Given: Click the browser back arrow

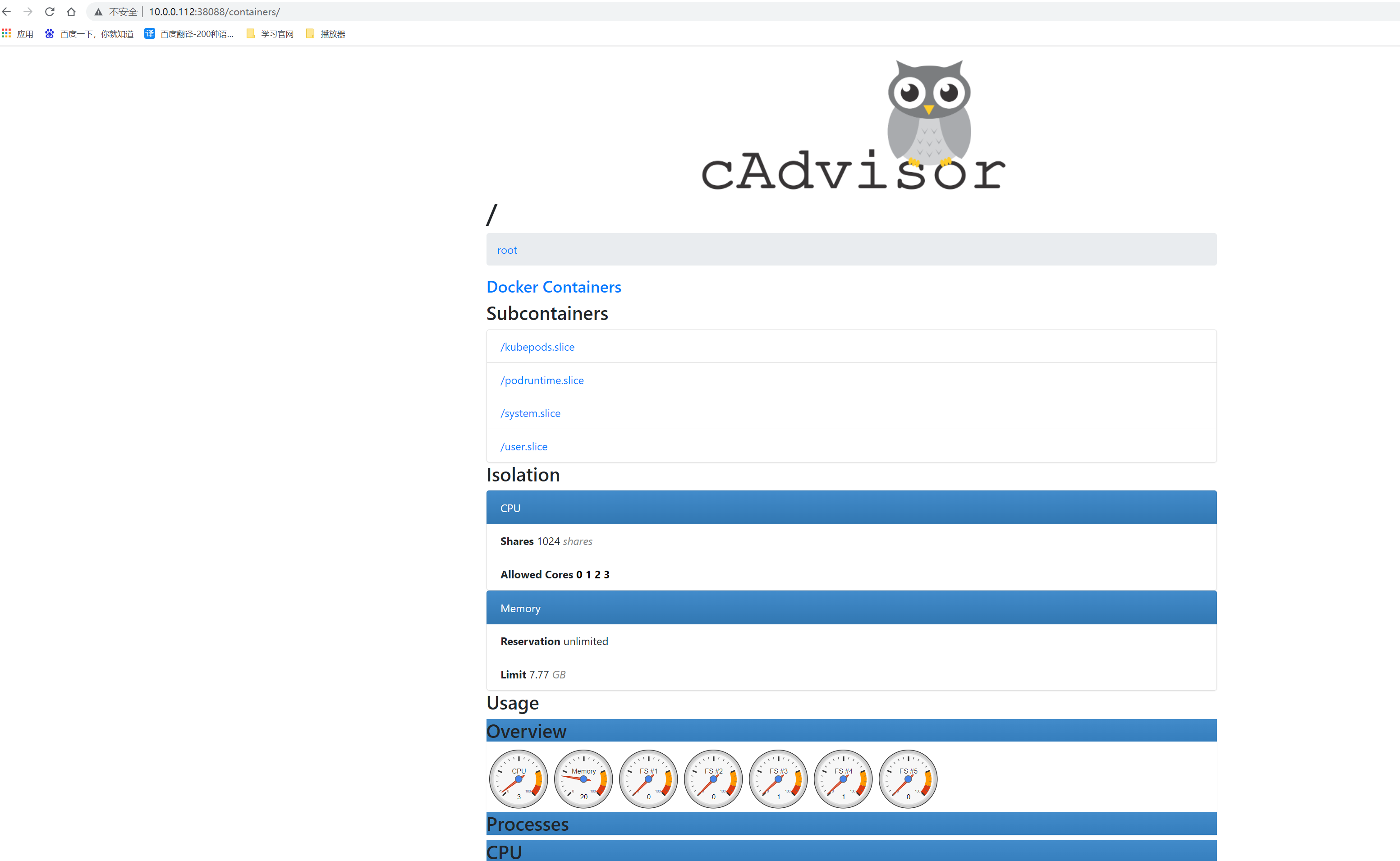Looking at the screenshot, I should pos(7,11).
